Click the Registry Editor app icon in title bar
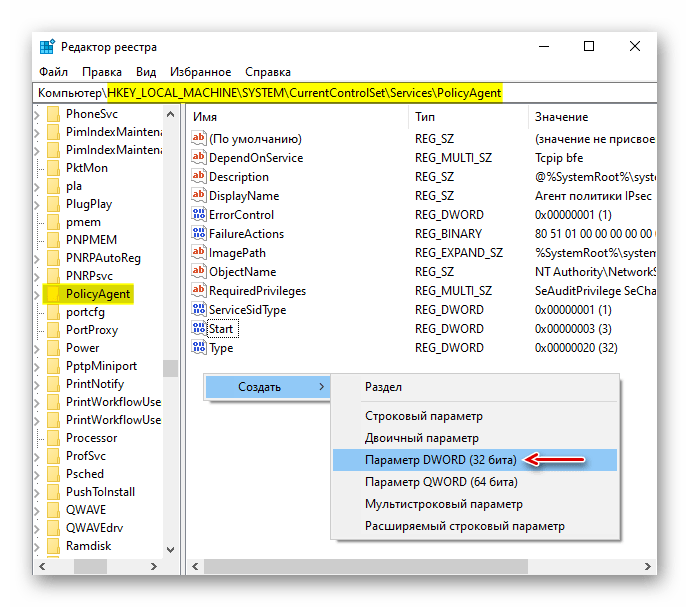Screen dimensions: 689x607 (x=47, y=47)
